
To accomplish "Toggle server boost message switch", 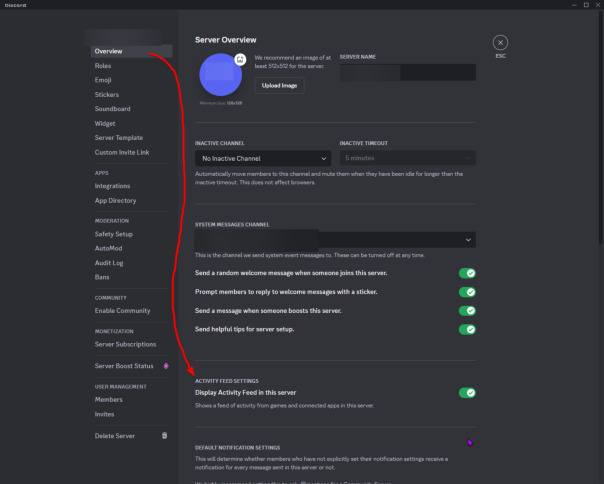I will 467,311.
